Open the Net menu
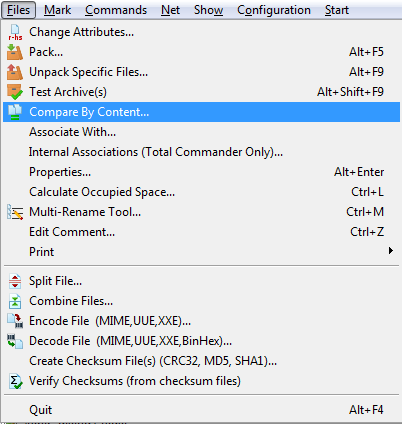Screen dimensions: 402x424 click(170, 10)
